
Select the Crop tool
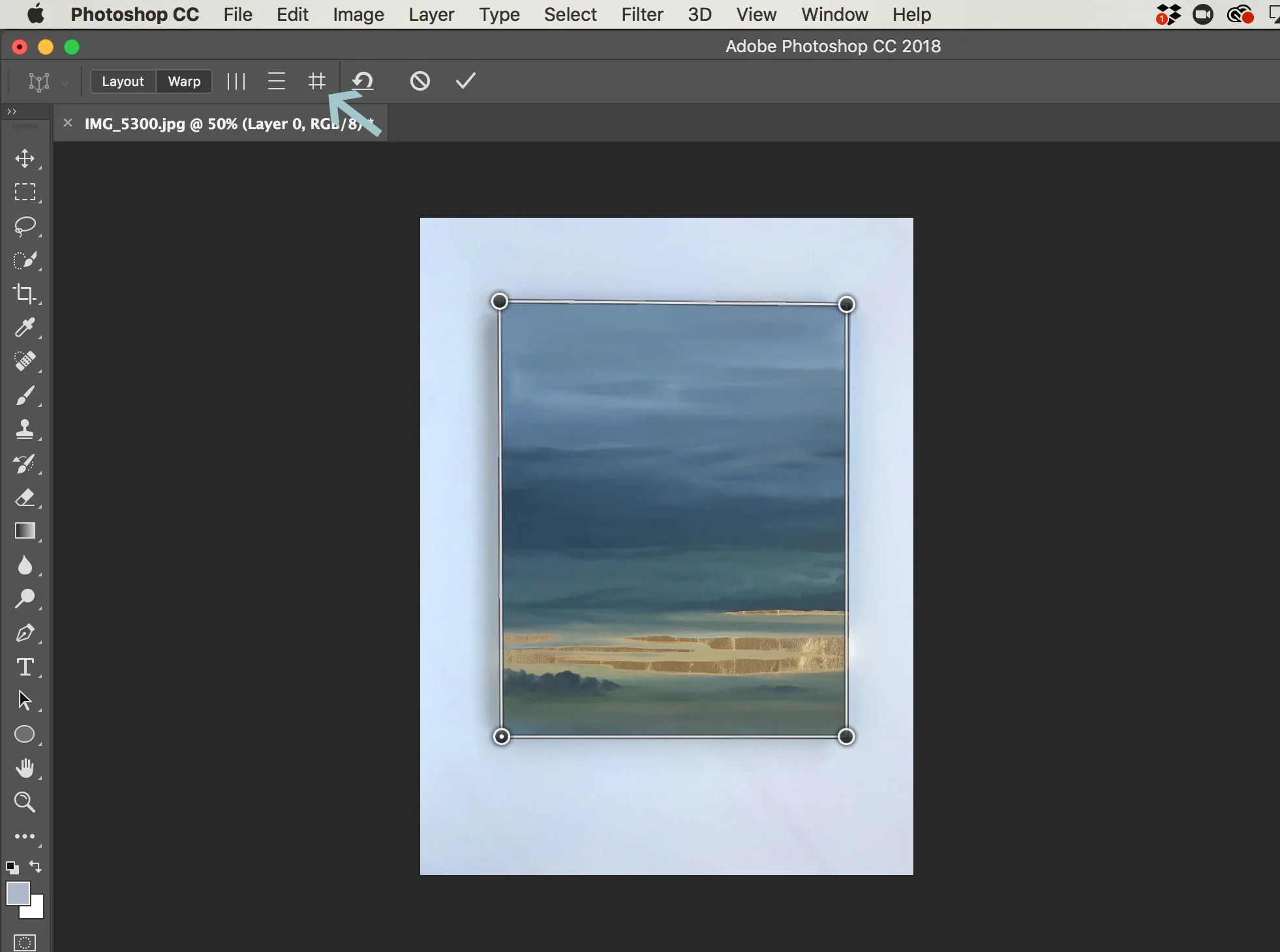click(x=25, y=294)
